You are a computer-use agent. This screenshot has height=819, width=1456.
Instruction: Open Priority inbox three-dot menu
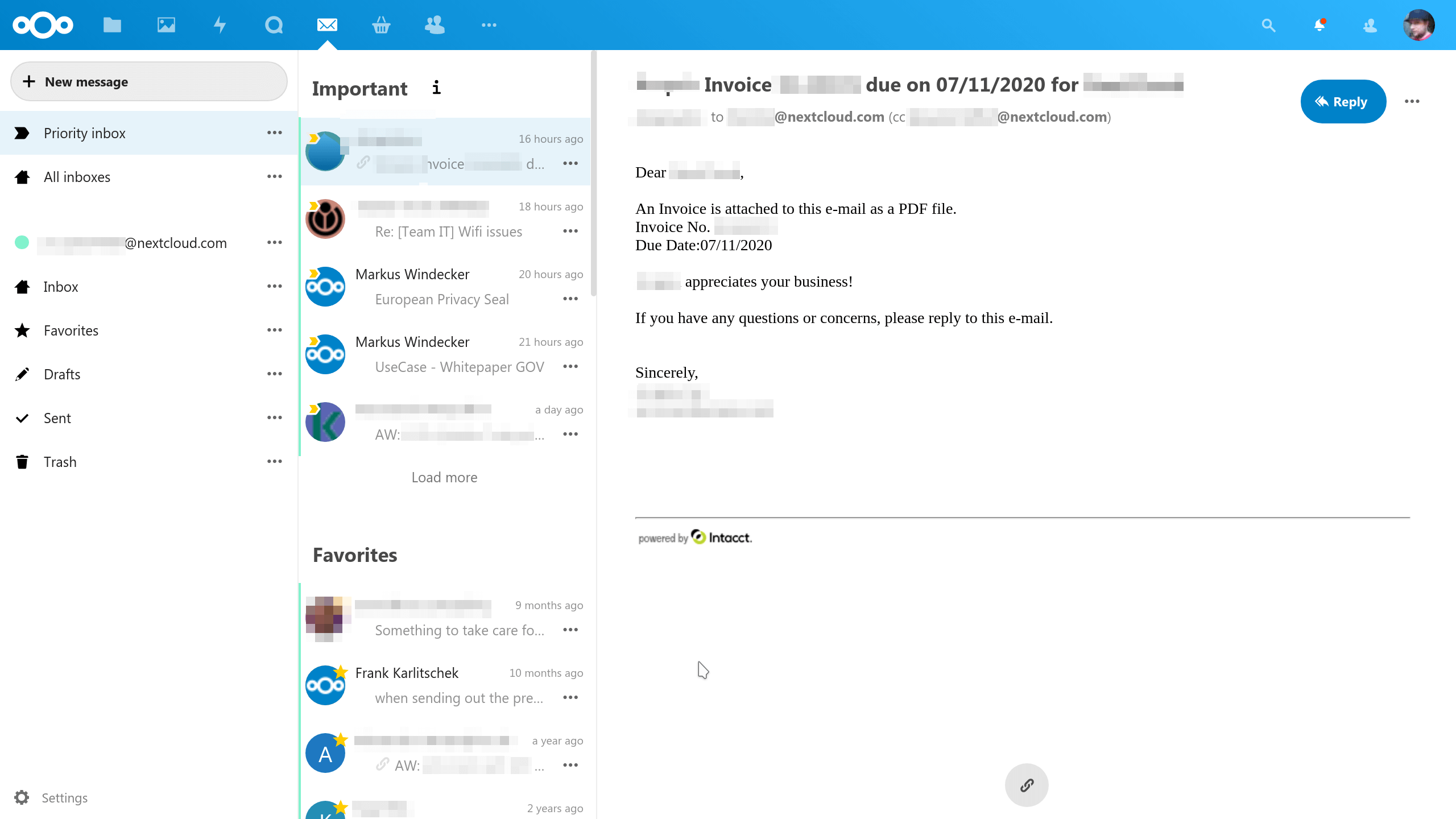click(275, 133)
